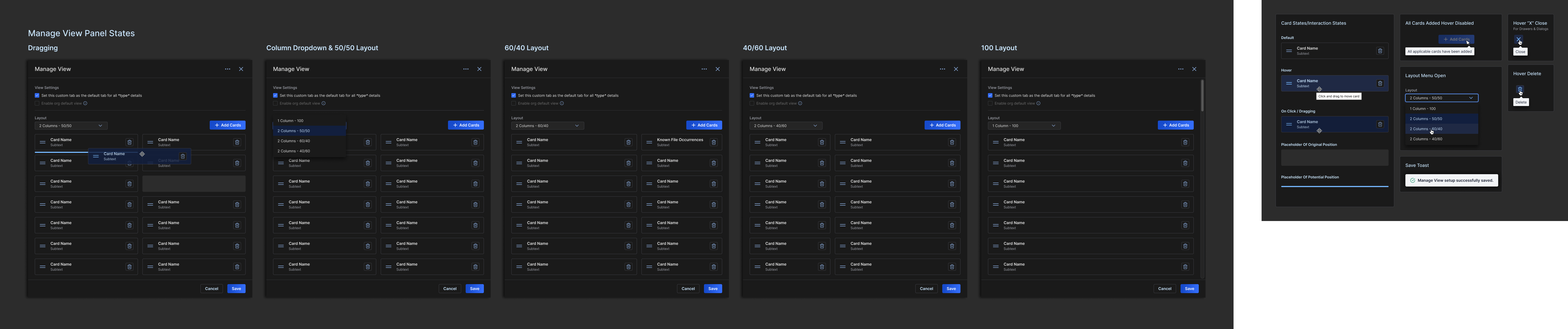Delete the Known File Occurrences card
Screen dimensions: 1568x329
[713, 142]
